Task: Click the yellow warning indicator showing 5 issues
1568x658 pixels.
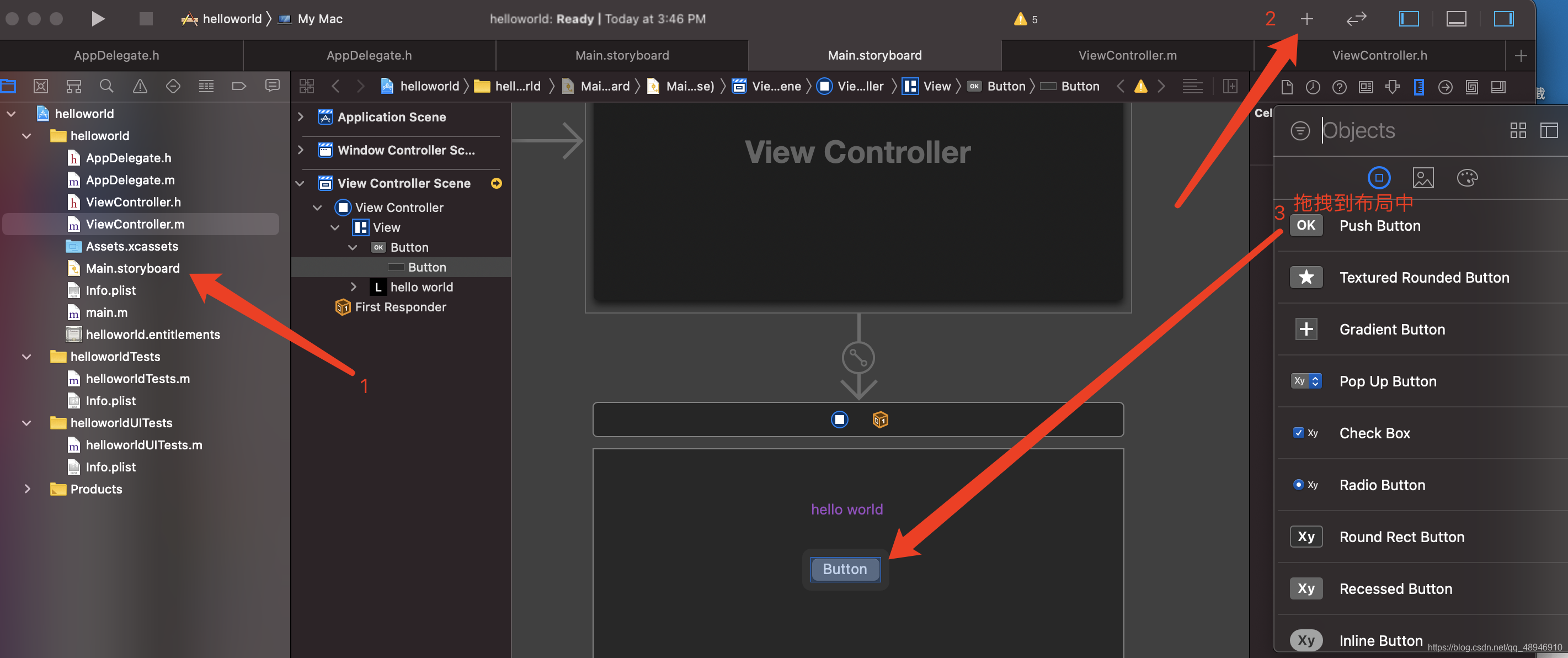Action: point(1026,19)
